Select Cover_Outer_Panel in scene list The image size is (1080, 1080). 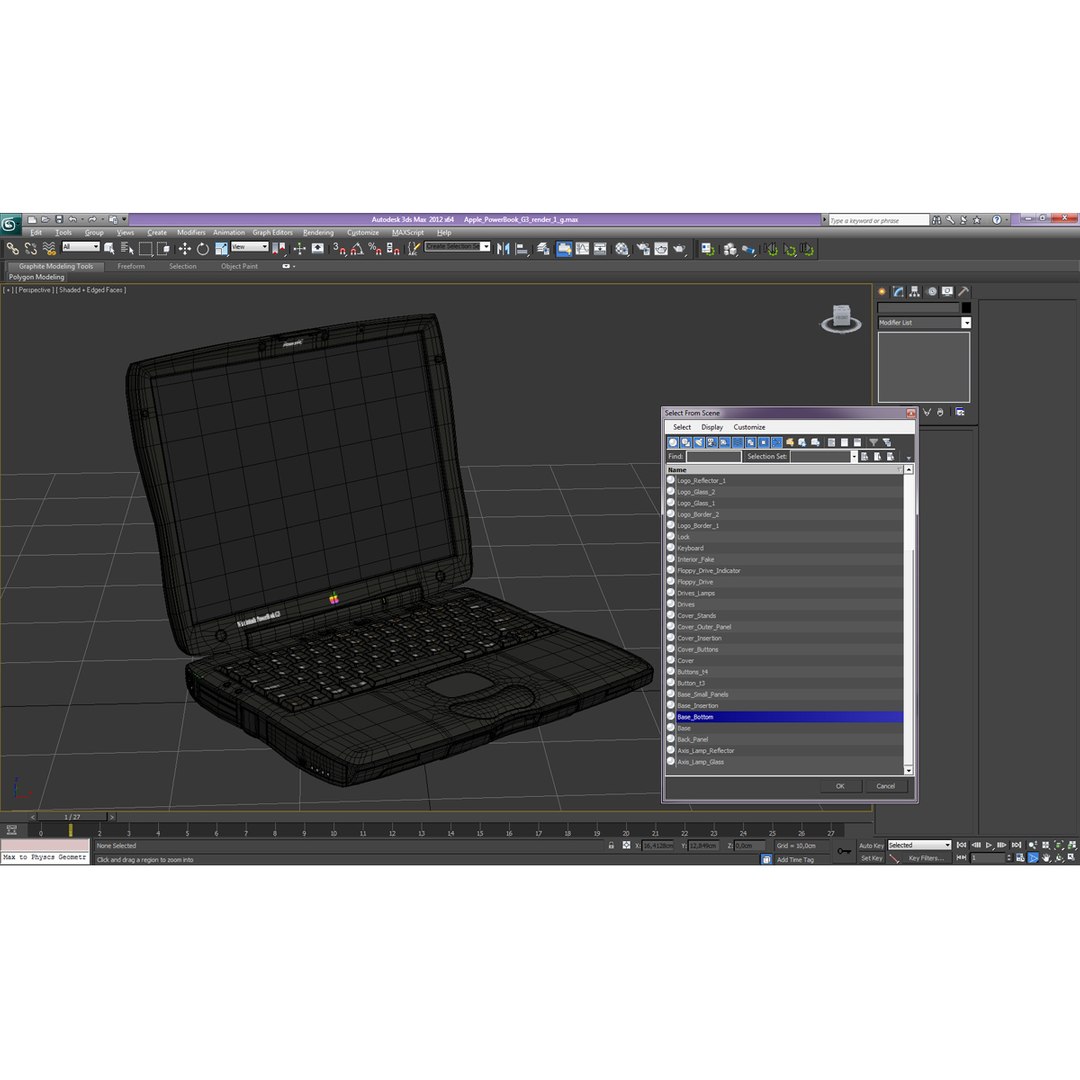[784, 627]
